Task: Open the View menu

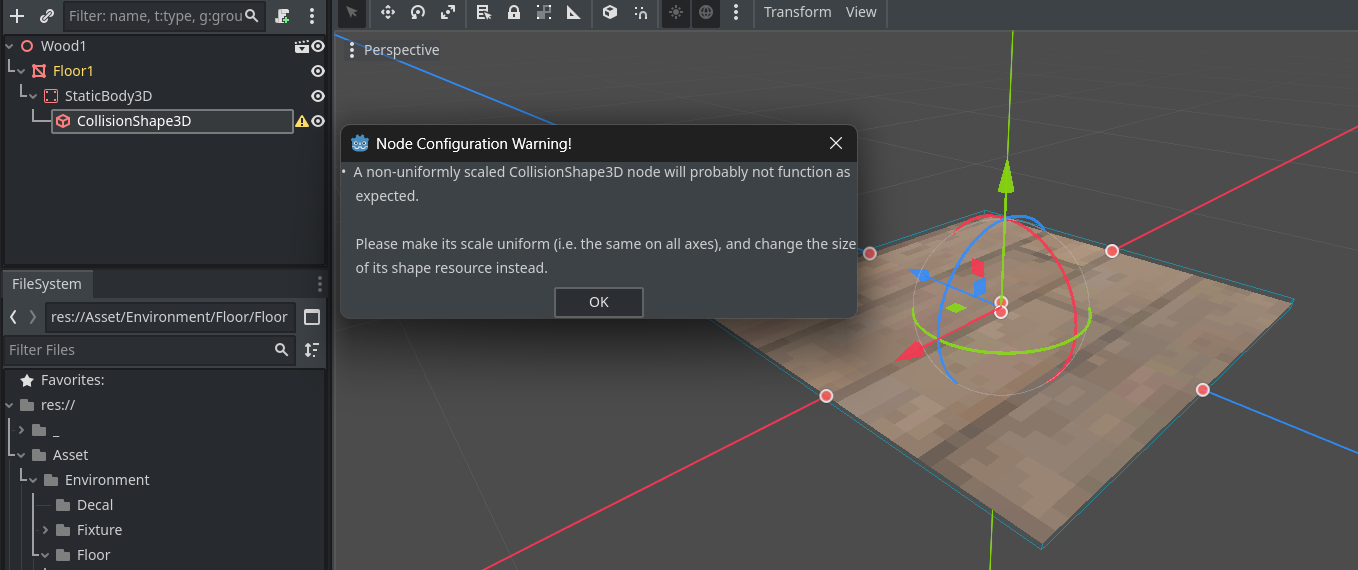Action: (861, 12)
